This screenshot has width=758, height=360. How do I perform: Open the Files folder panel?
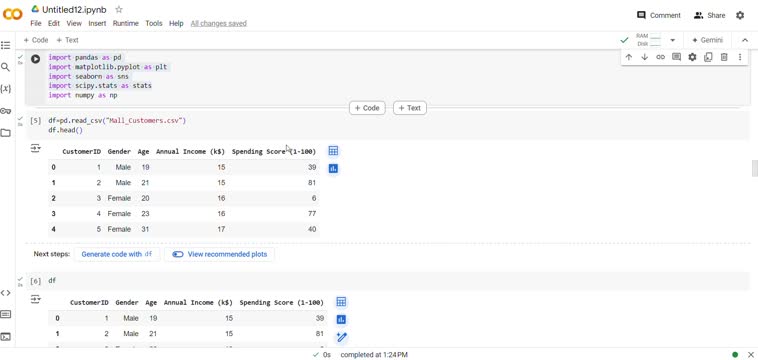pos(5,132)
